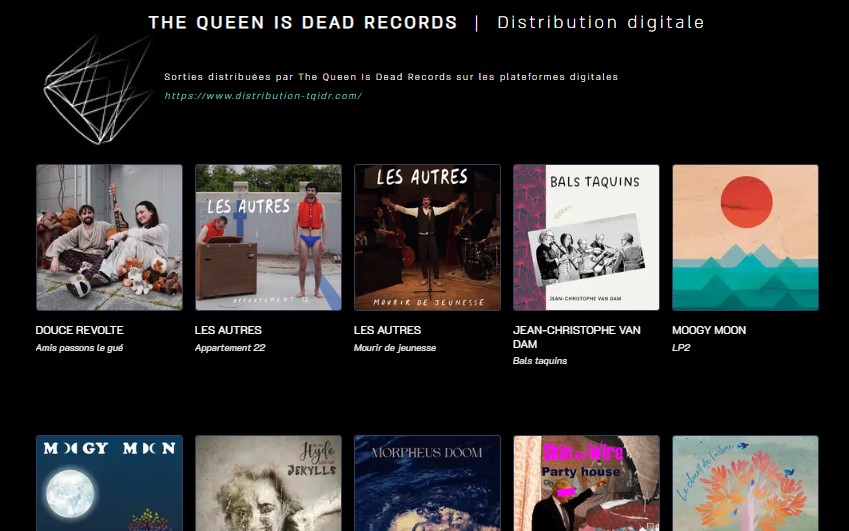Viewport: 849px width, 531px height.
Task: Click the LP2 album title text
Action: click(681, 348)
